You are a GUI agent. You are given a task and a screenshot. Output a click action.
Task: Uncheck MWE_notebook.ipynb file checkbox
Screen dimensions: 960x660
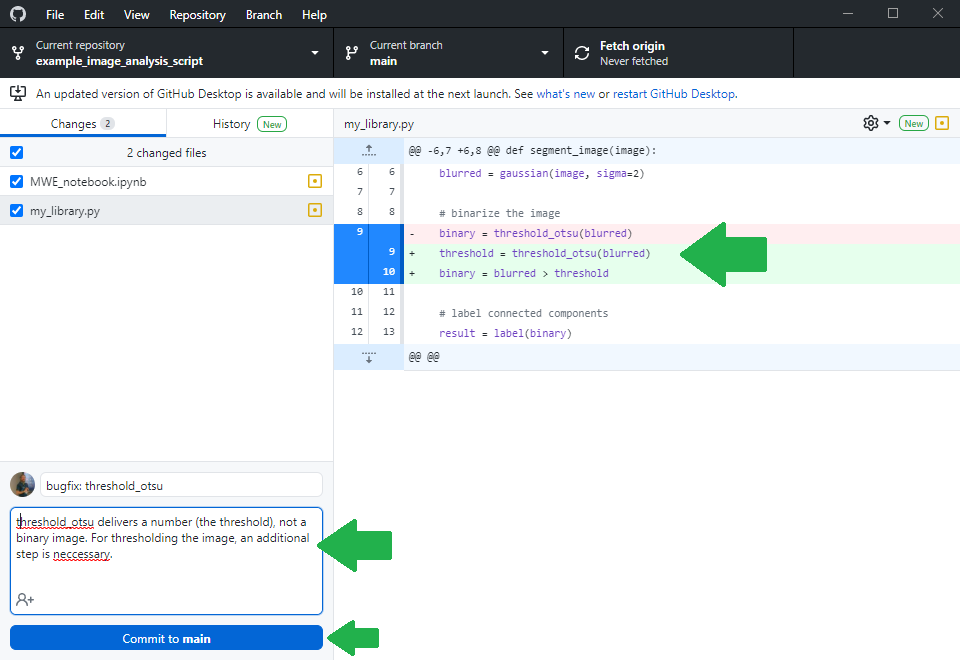[x=16, y=182]
